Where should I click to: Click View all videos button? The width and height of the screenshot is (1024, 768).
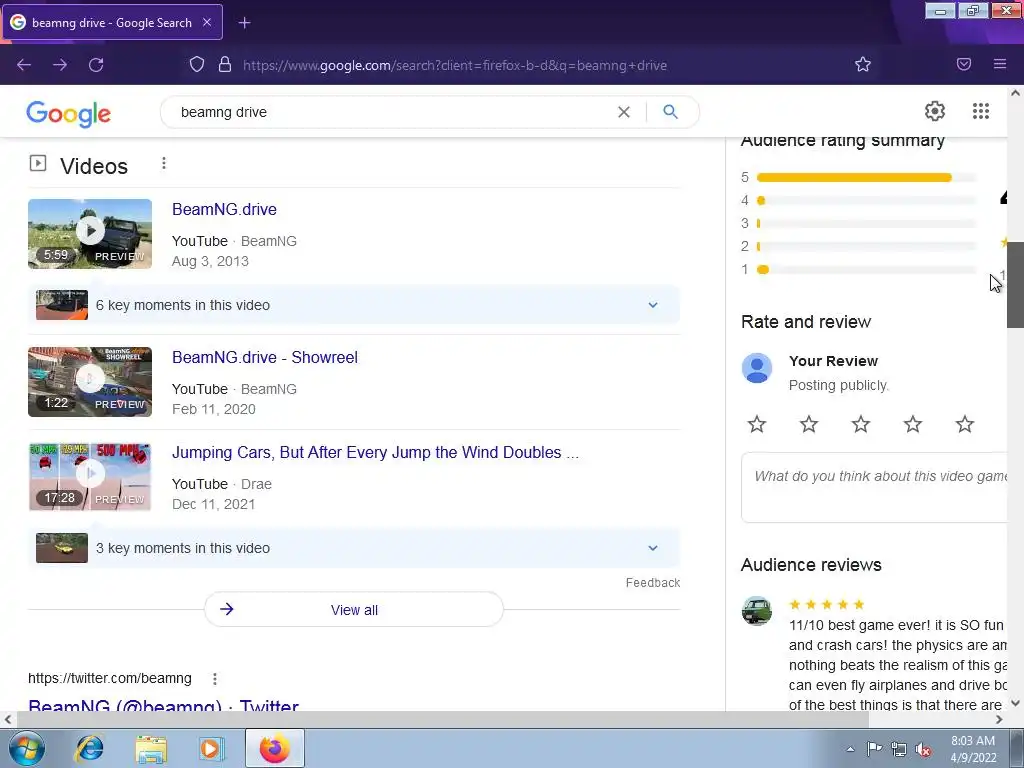click(x=354, y=610)
